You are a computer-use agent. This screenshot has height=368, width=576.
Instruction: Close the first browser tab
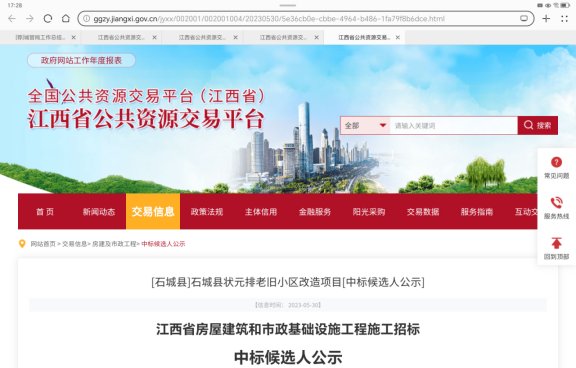(x=73, y=37)
